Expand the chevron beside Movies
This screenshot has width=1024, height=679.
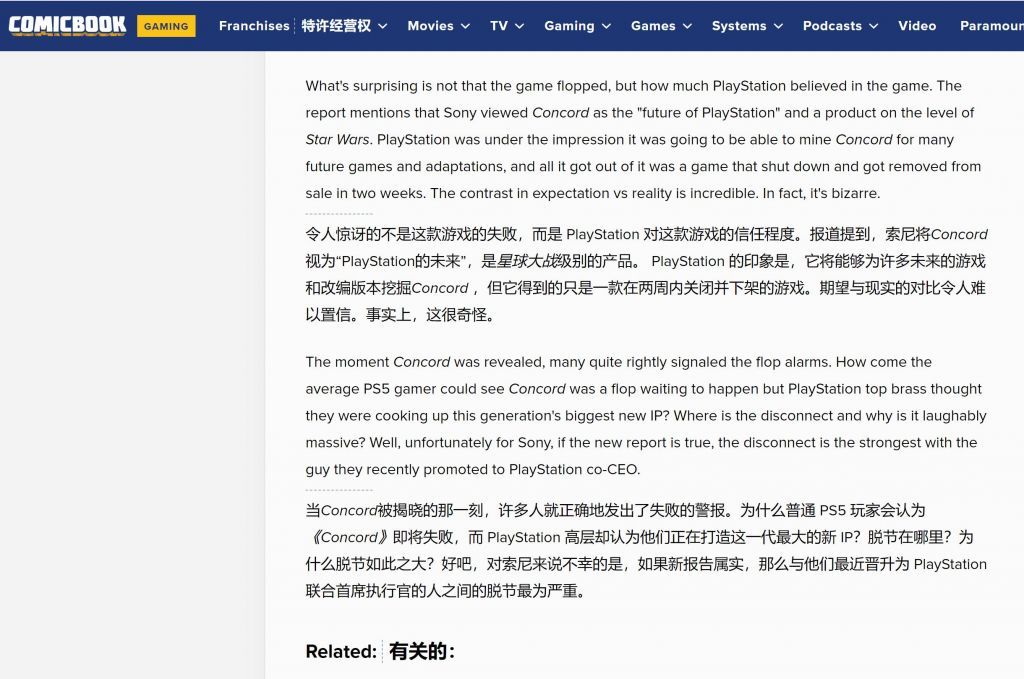click(x=465, y=26)
